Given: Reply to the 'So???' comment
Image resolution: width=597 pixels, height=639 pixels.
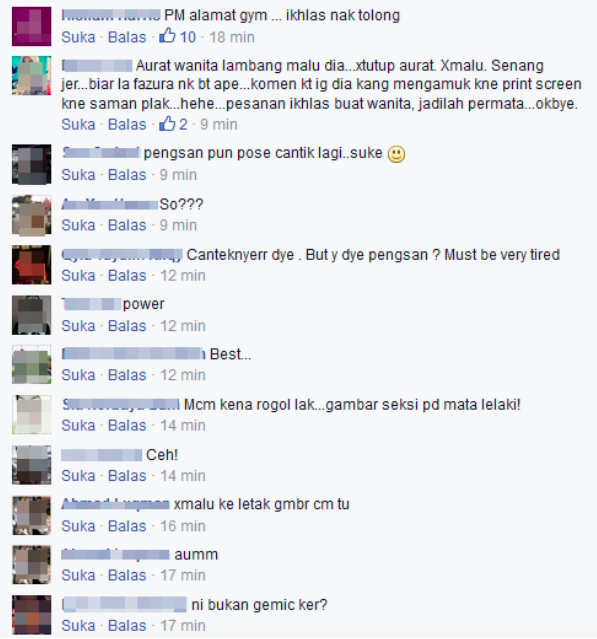Looking at the screenshot, I should click(127, 225).
